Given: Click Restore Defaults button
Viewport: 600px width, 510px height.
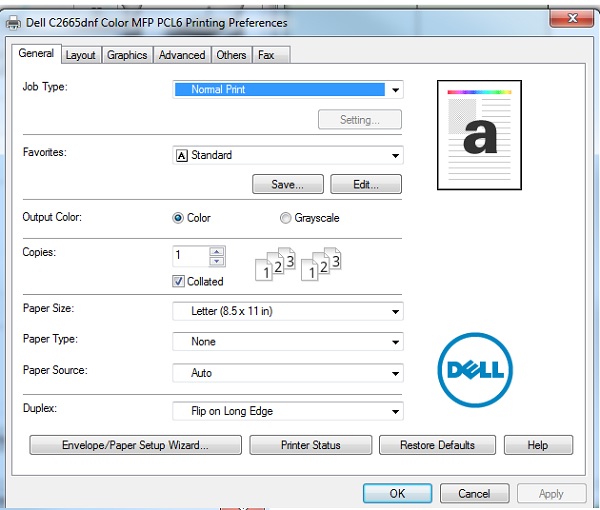Looking at the screenshot, I should tap(437, 445).
